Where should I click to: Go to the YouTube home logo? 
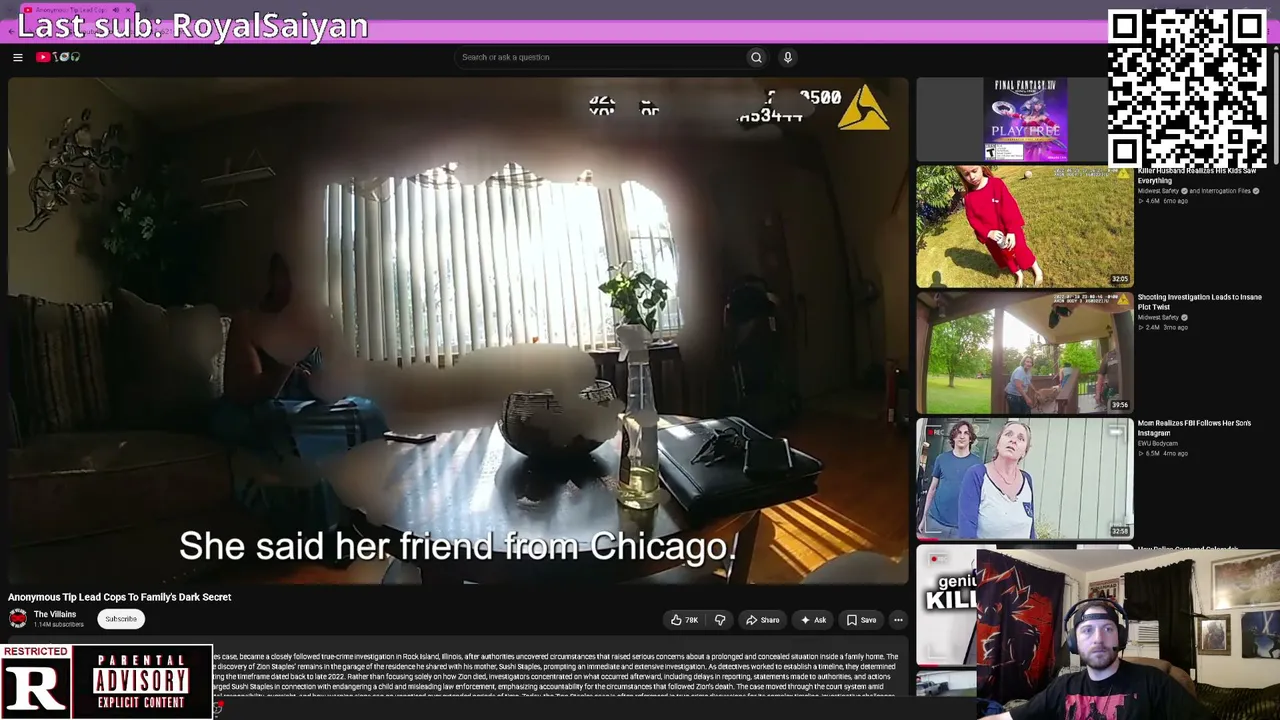(x=58, y=57)
